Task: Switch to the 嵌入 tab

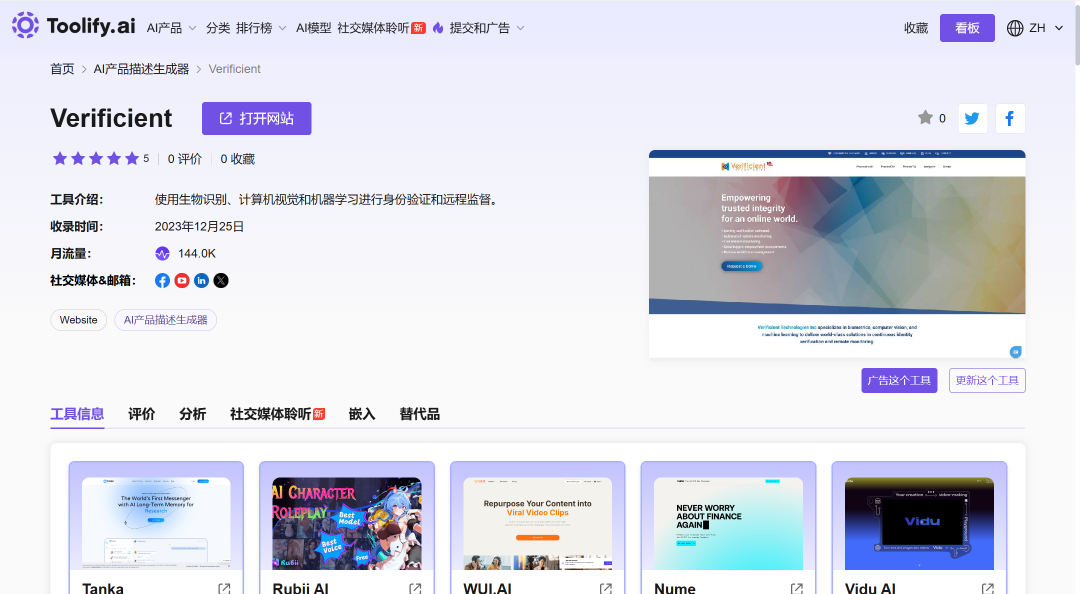Action: [x=362, y=414]
